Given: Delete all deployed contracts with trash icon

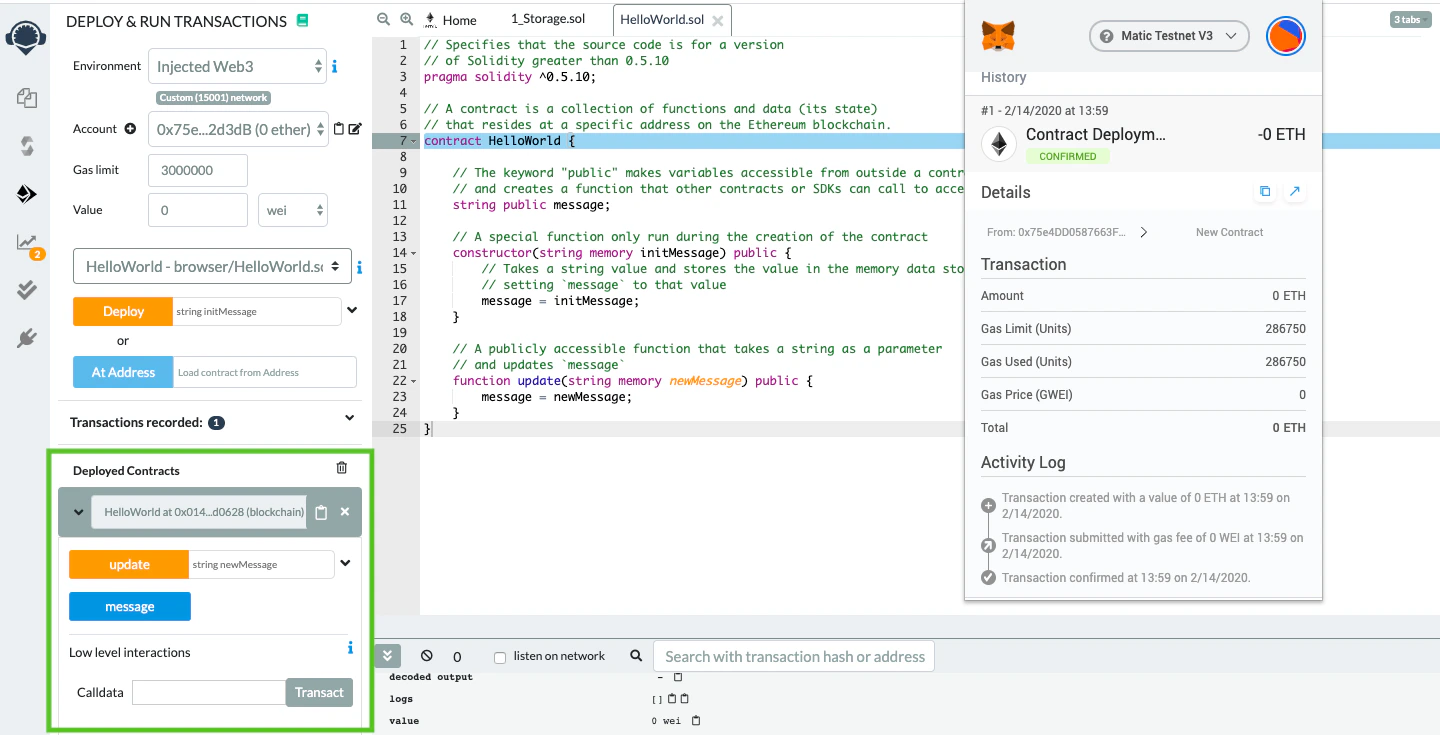Looking at the screenshot, I should [342, 468].
